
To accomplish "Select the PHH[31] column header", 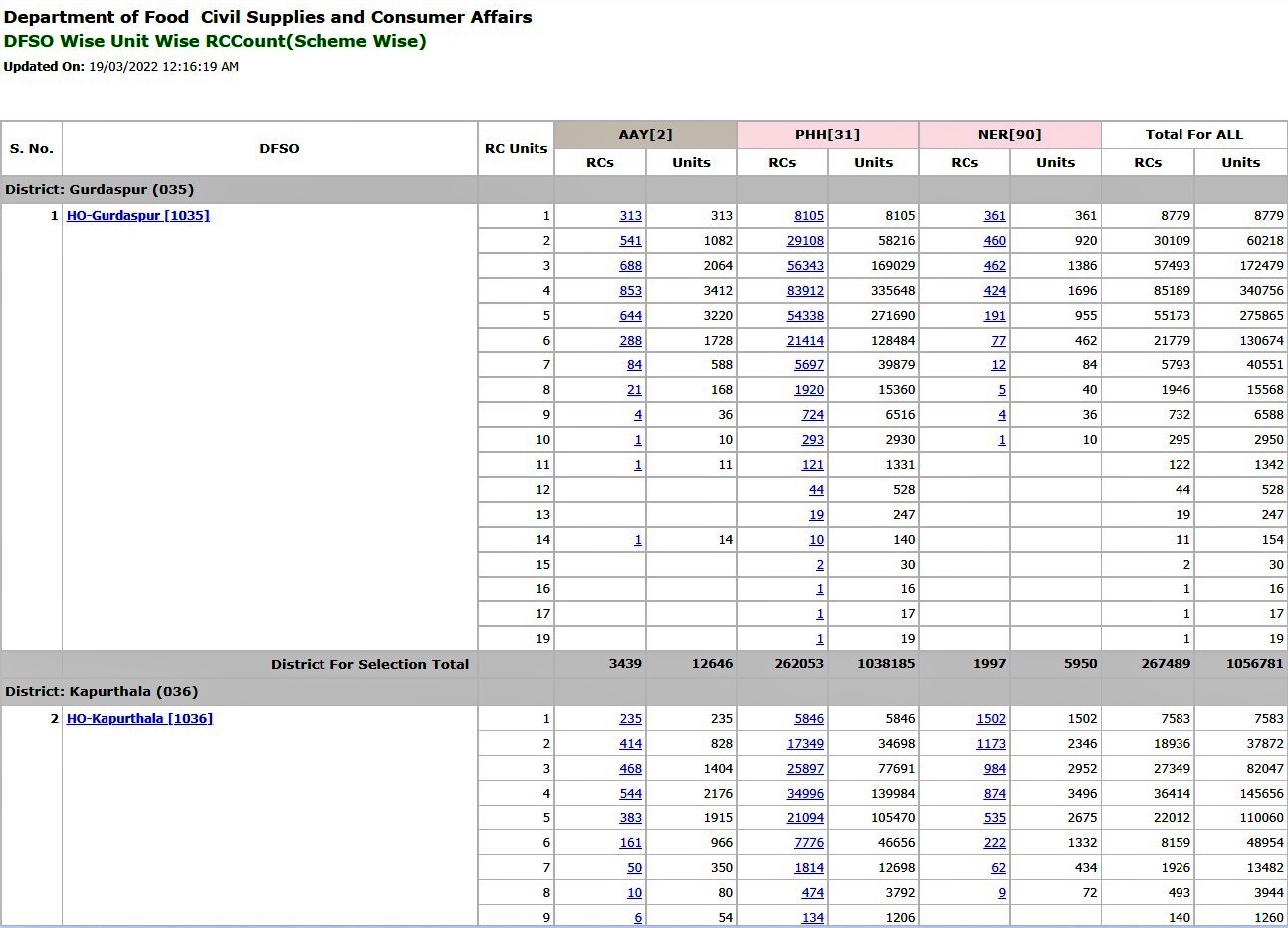I will click(827, 135).
